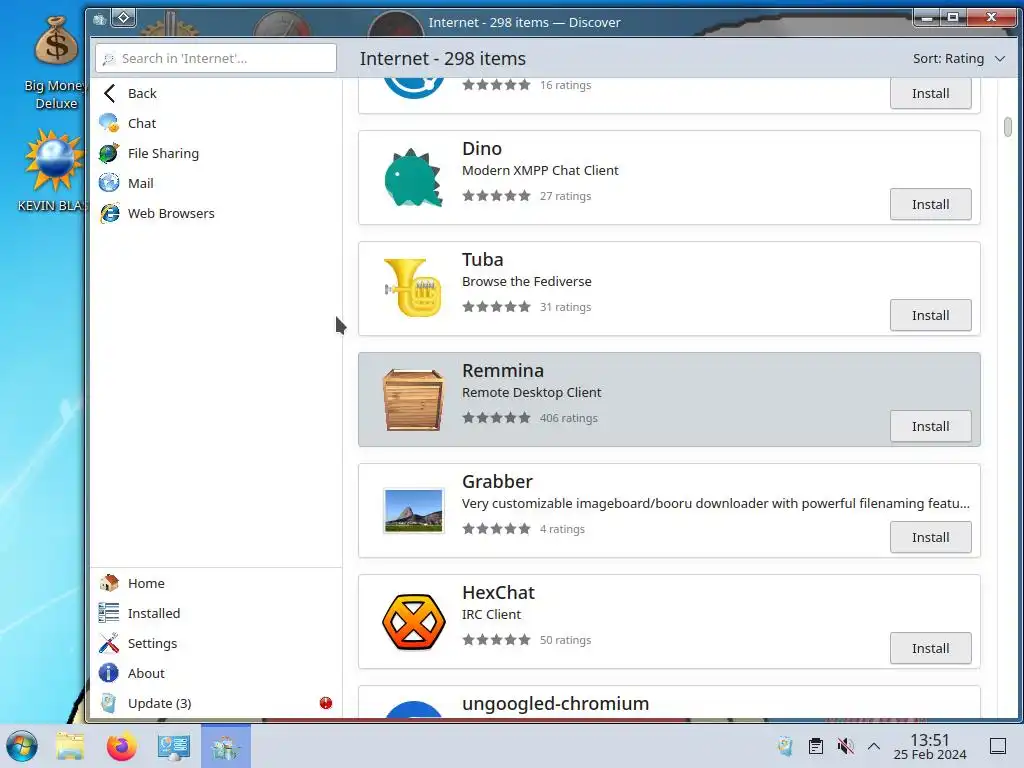Open clipboard tray icon
The image size is (1024, 768).
coord(816,746)
